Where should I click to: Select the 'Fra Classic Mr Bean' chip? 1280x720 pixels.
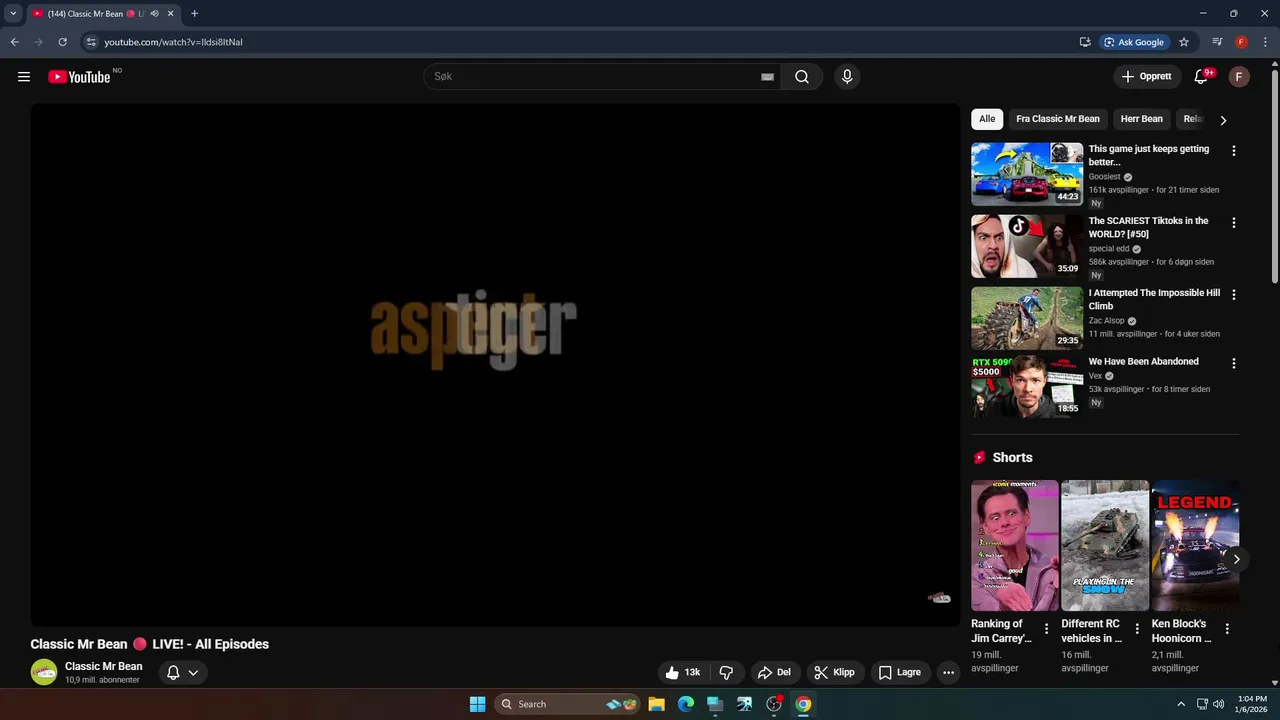[x=1058, y=119]
